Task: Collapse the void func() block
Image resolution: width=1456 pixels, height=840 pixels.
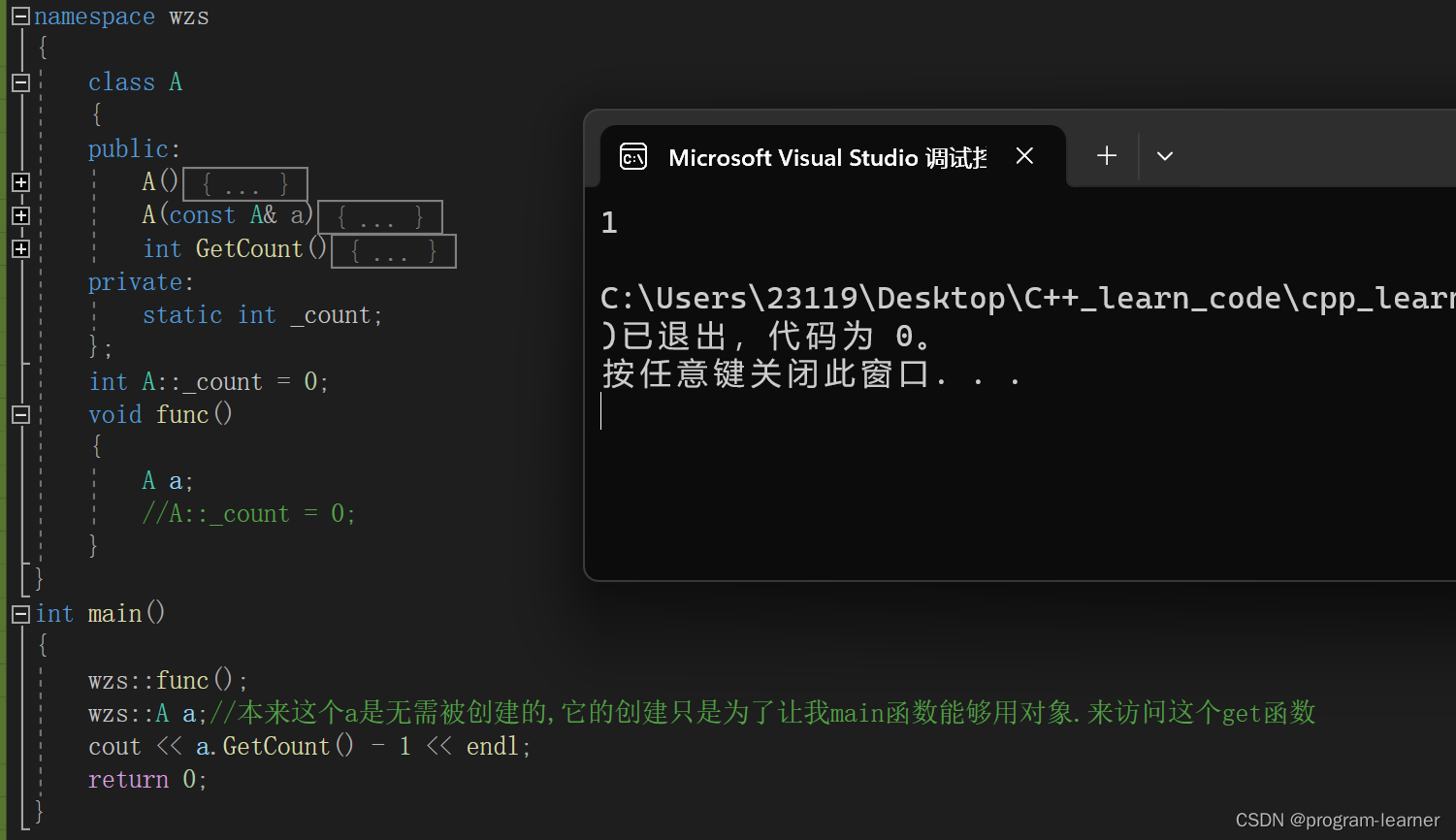Action: [20, 414]
